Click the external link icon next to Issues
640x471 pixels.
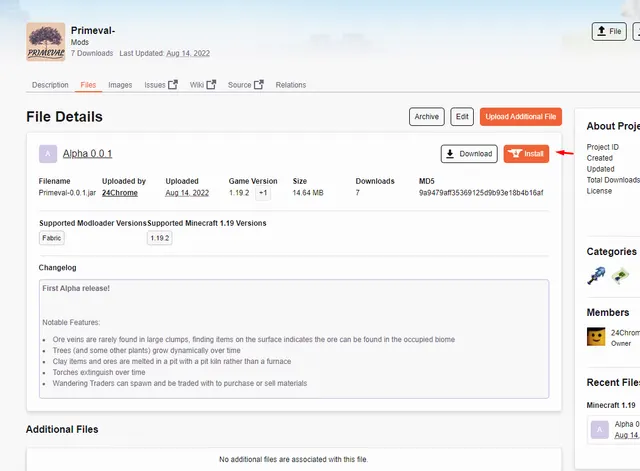[x=173, y=84]
